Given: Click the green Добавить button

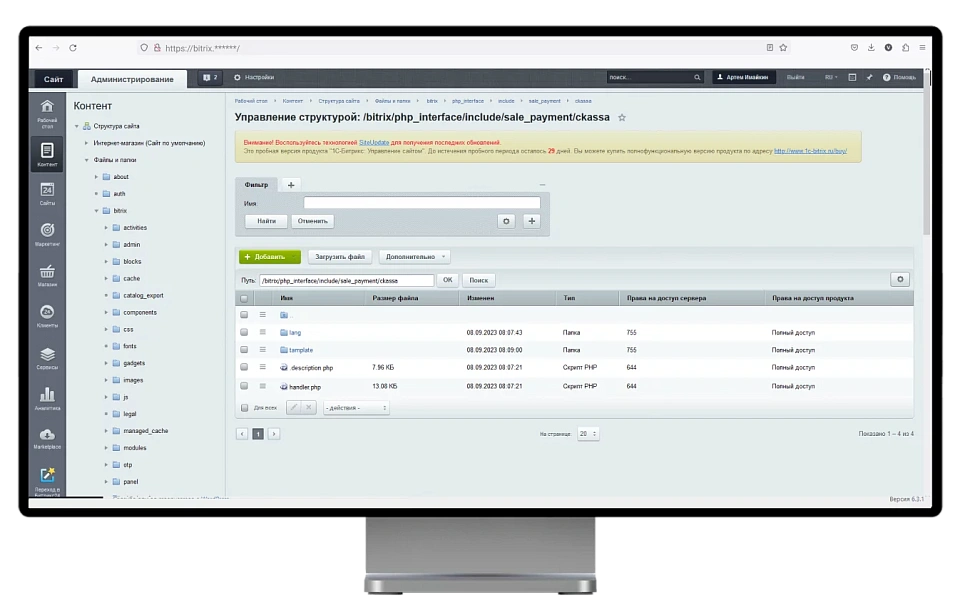Looking at the screenshot, I should pyautogui.click(x=269, y=257).
